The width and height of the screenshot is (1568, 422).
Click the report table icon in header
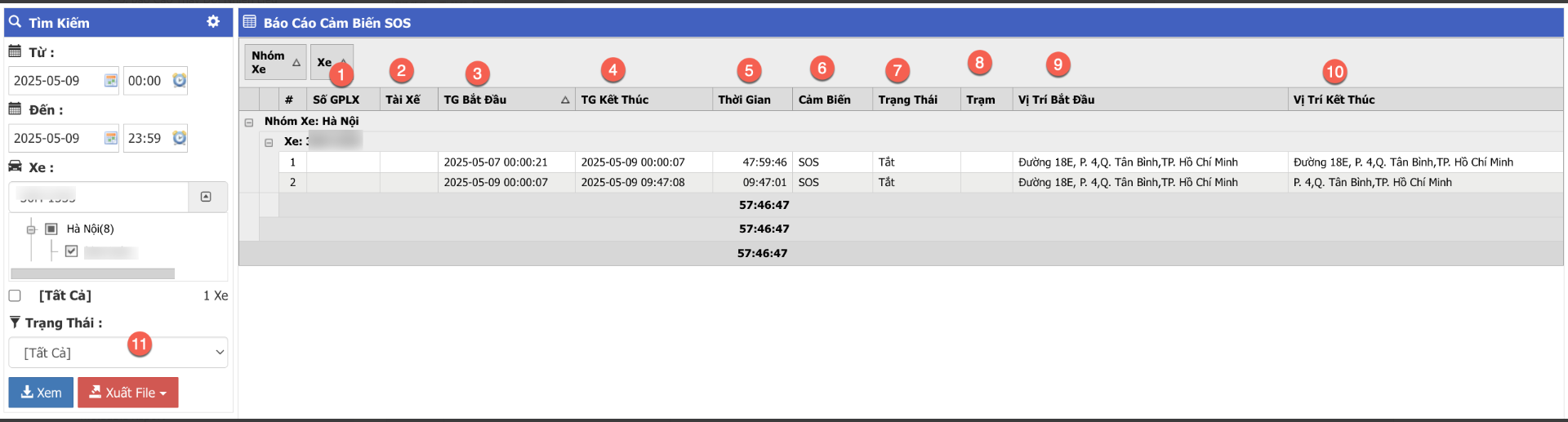[250, 22]
